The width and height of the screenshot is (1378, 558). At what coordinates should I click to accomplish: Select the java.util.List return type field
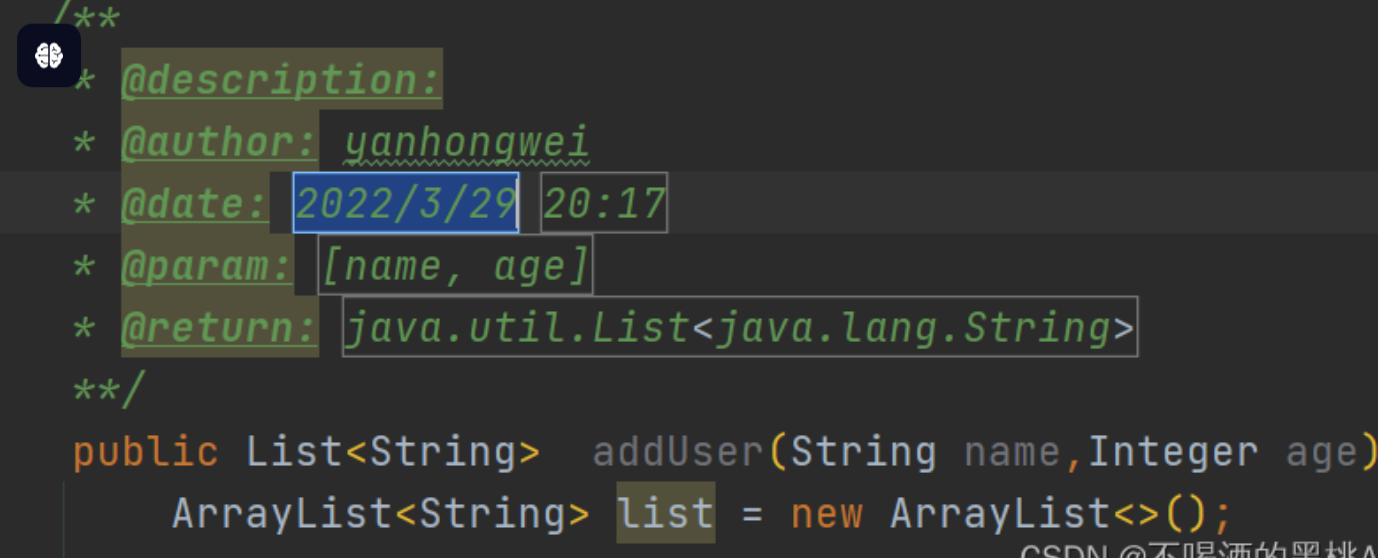[x=739, y=328]
